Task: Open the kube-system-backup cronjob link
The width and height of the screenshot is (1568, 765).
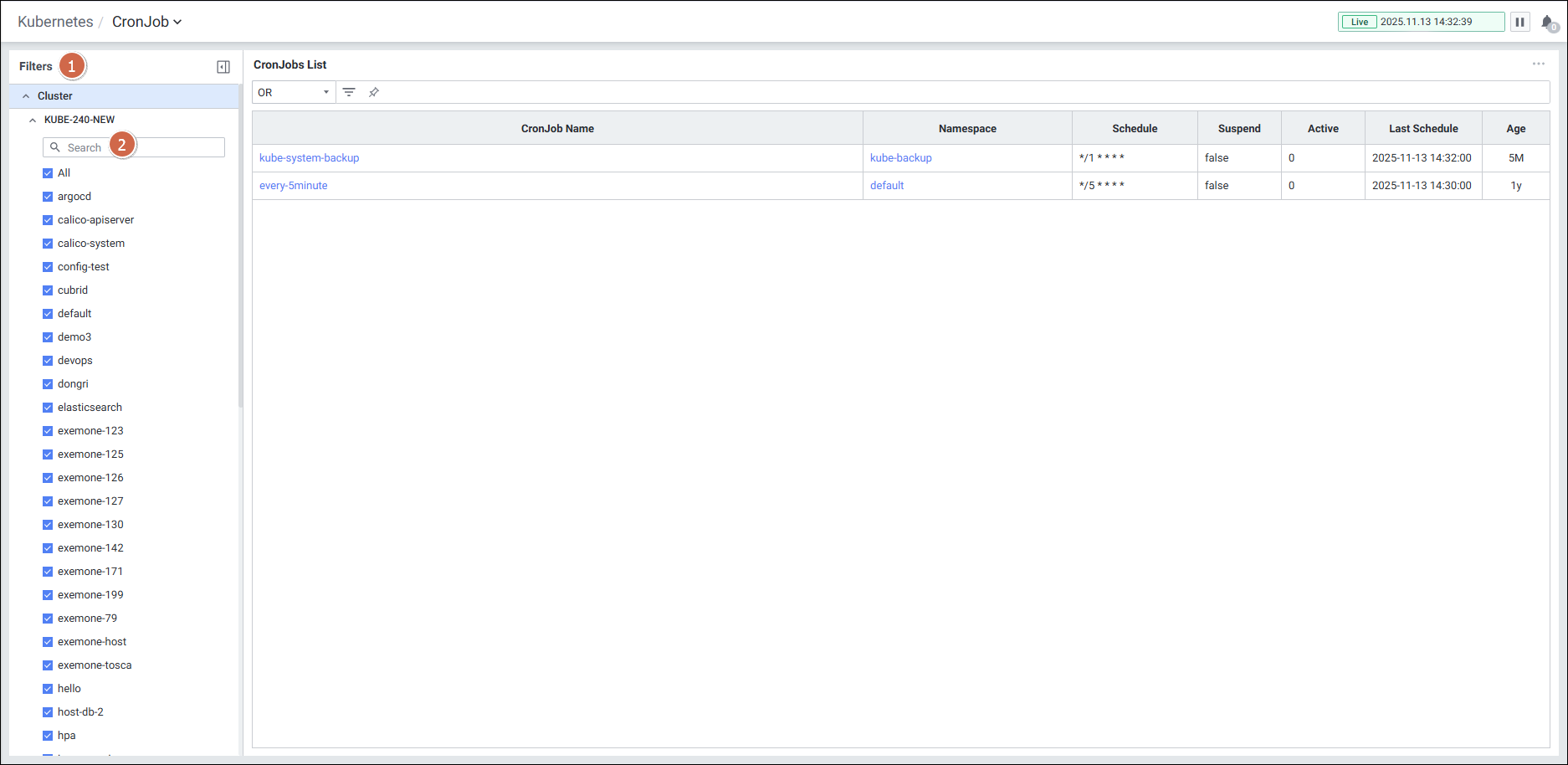Action: tap(309, 158)
